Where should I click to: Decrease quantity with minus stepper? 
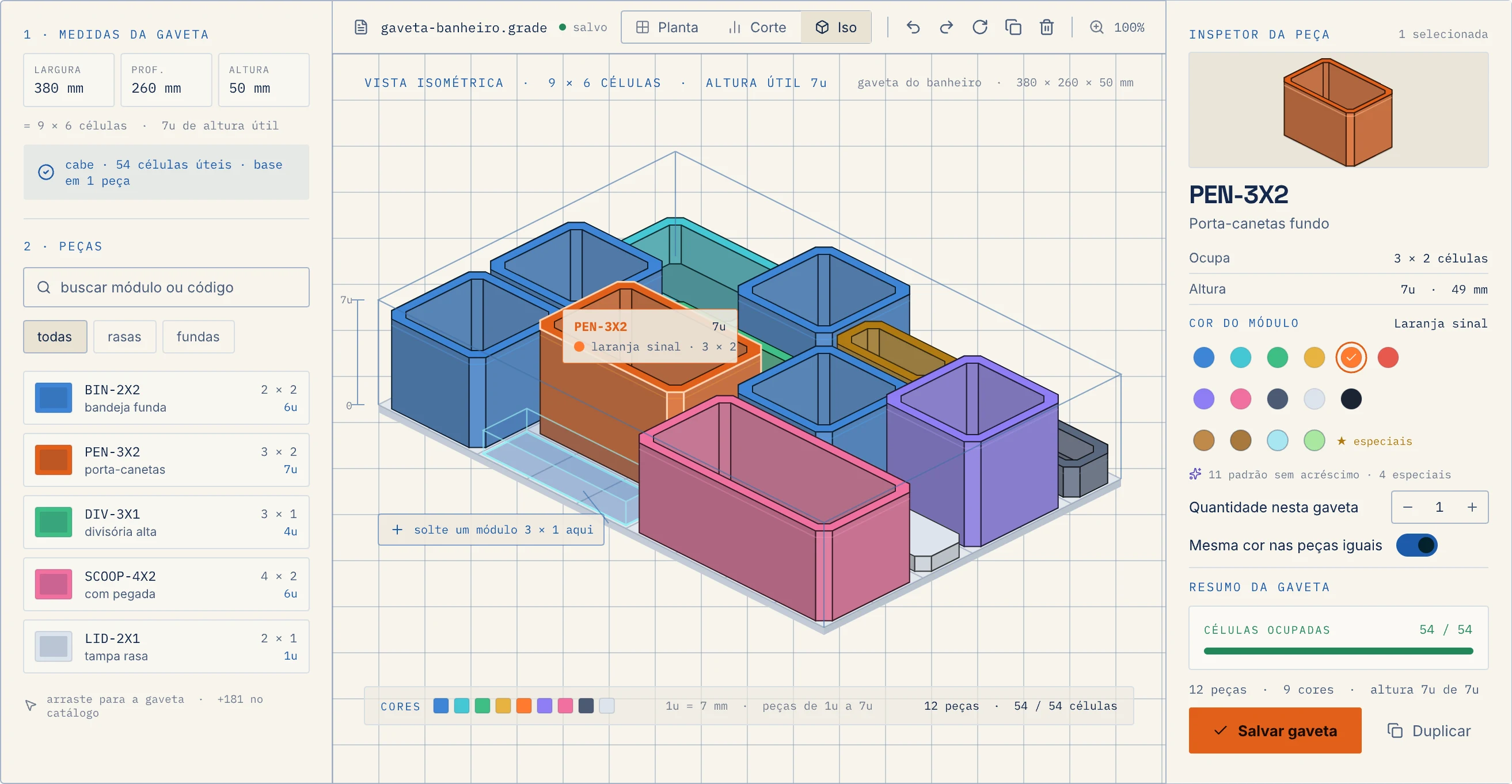1408,508
